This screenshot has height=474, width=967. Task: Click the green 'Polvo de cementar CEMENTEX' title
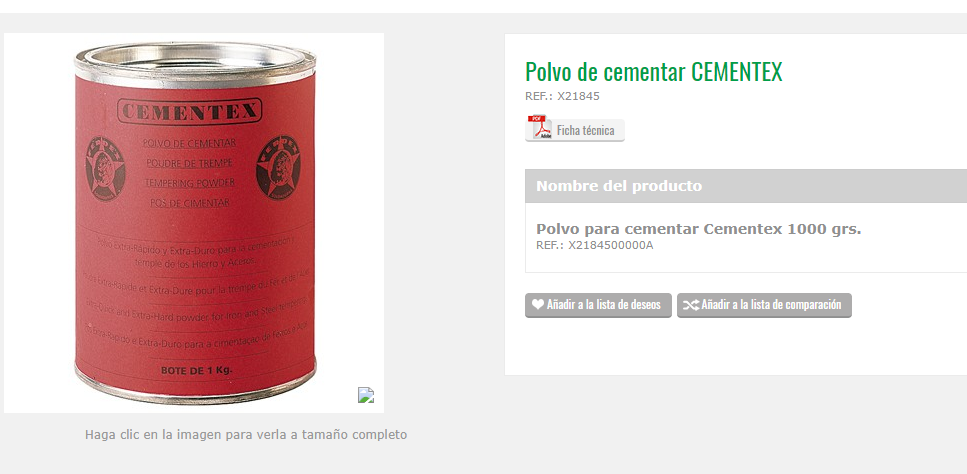pyautogui.click(x=654, y=72)
